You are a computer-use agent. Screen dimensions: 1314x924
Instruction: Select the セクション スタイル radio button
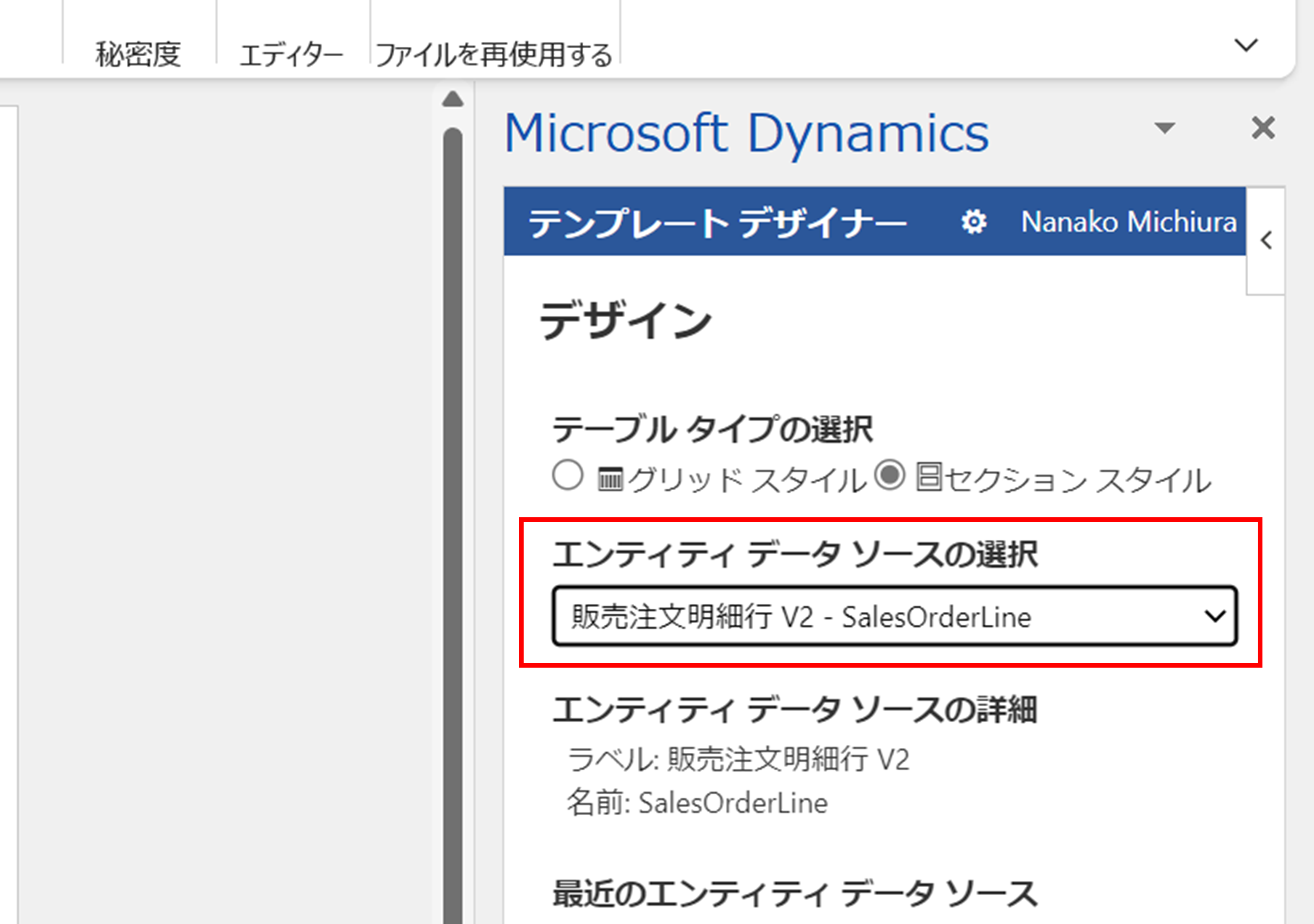(890, 475)
